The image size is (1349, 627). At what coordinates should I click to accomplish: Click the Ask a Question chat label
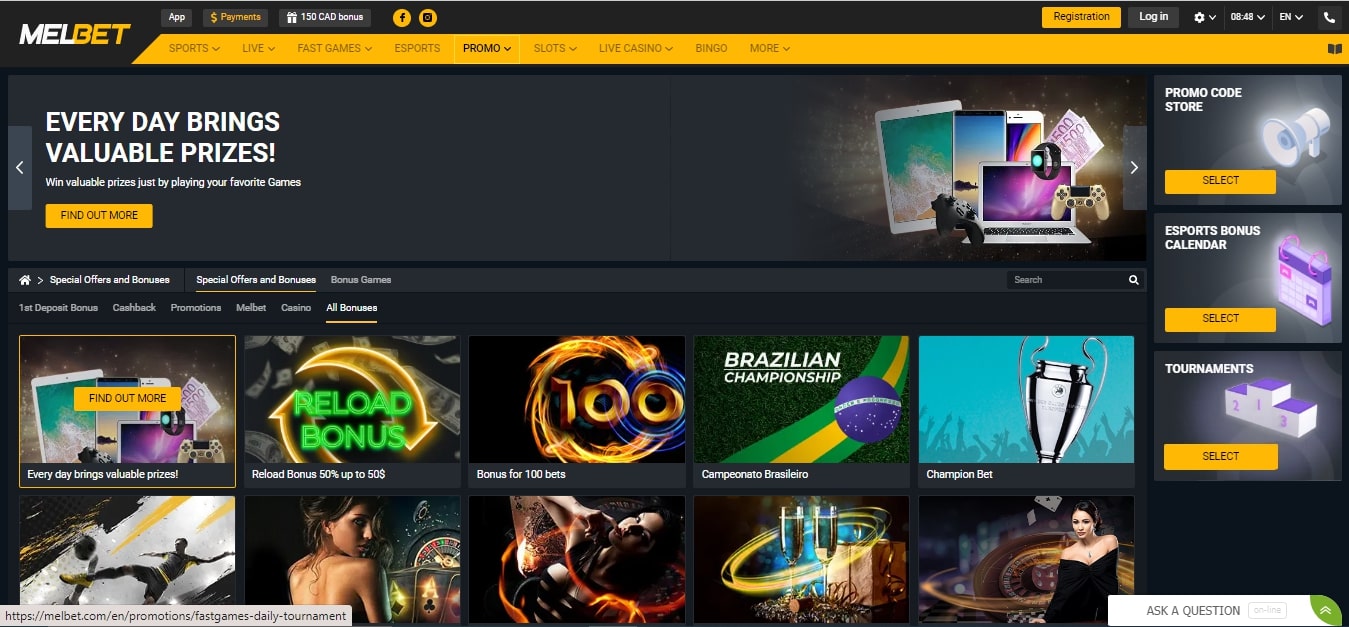click(1193, 611)
